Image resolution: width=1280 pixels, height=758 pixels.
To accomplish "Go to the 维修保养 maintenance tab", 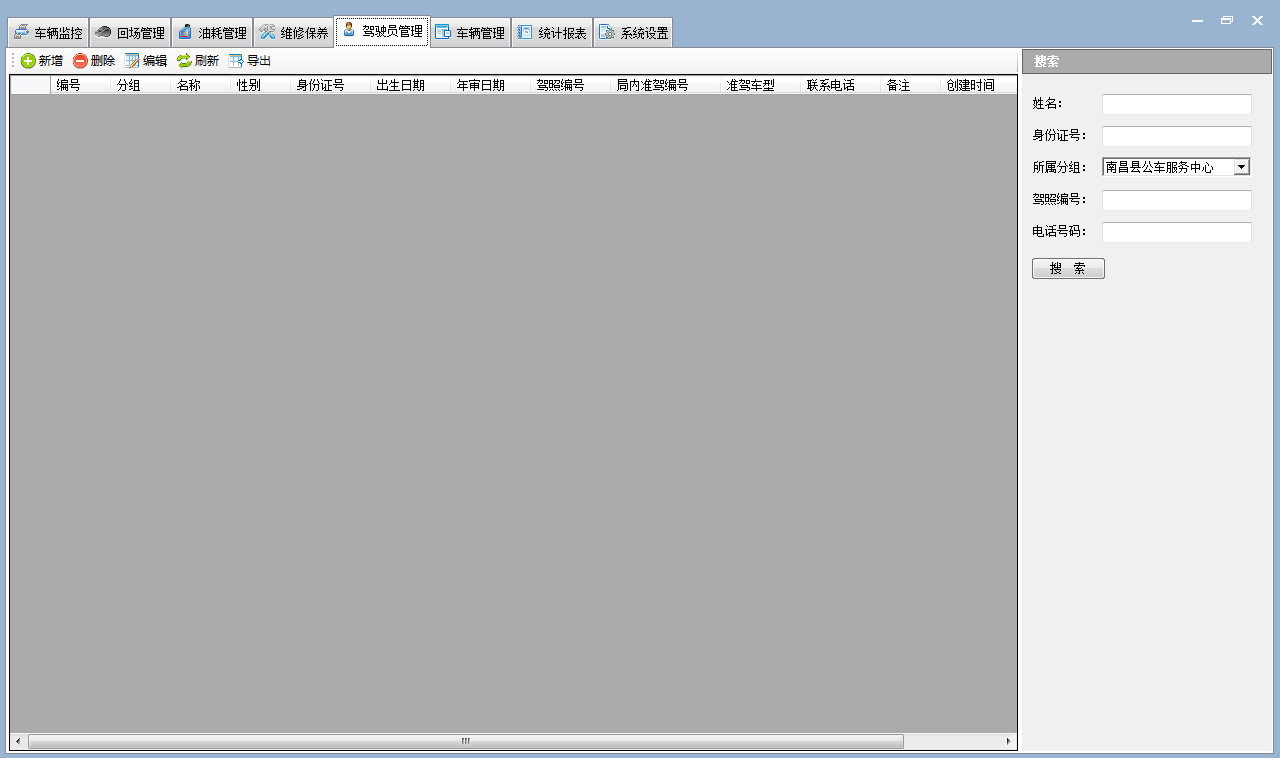I will (x=294, y=33).
